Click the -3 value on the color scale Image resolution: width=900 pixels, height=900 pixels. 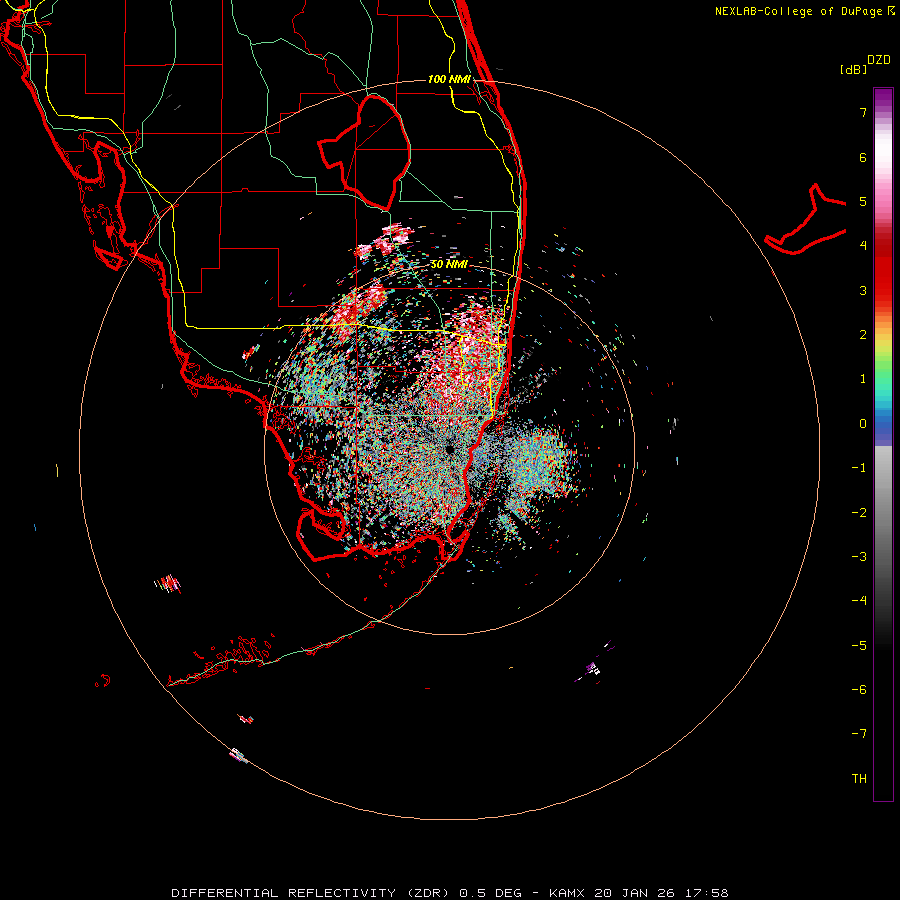point(859,557)
